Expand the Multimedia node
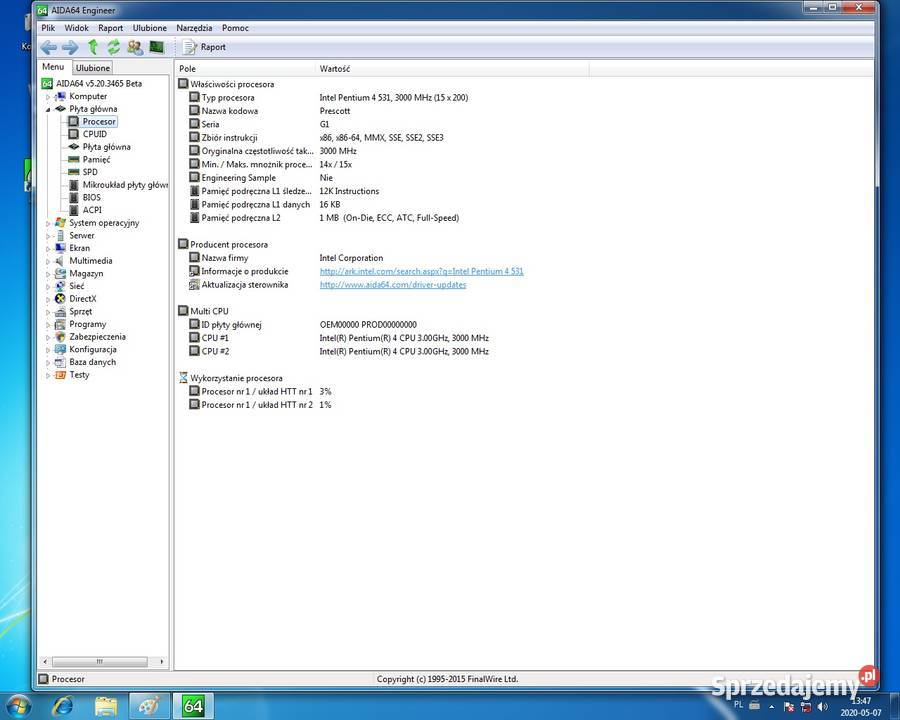900x720 pixels. (48, 261)
